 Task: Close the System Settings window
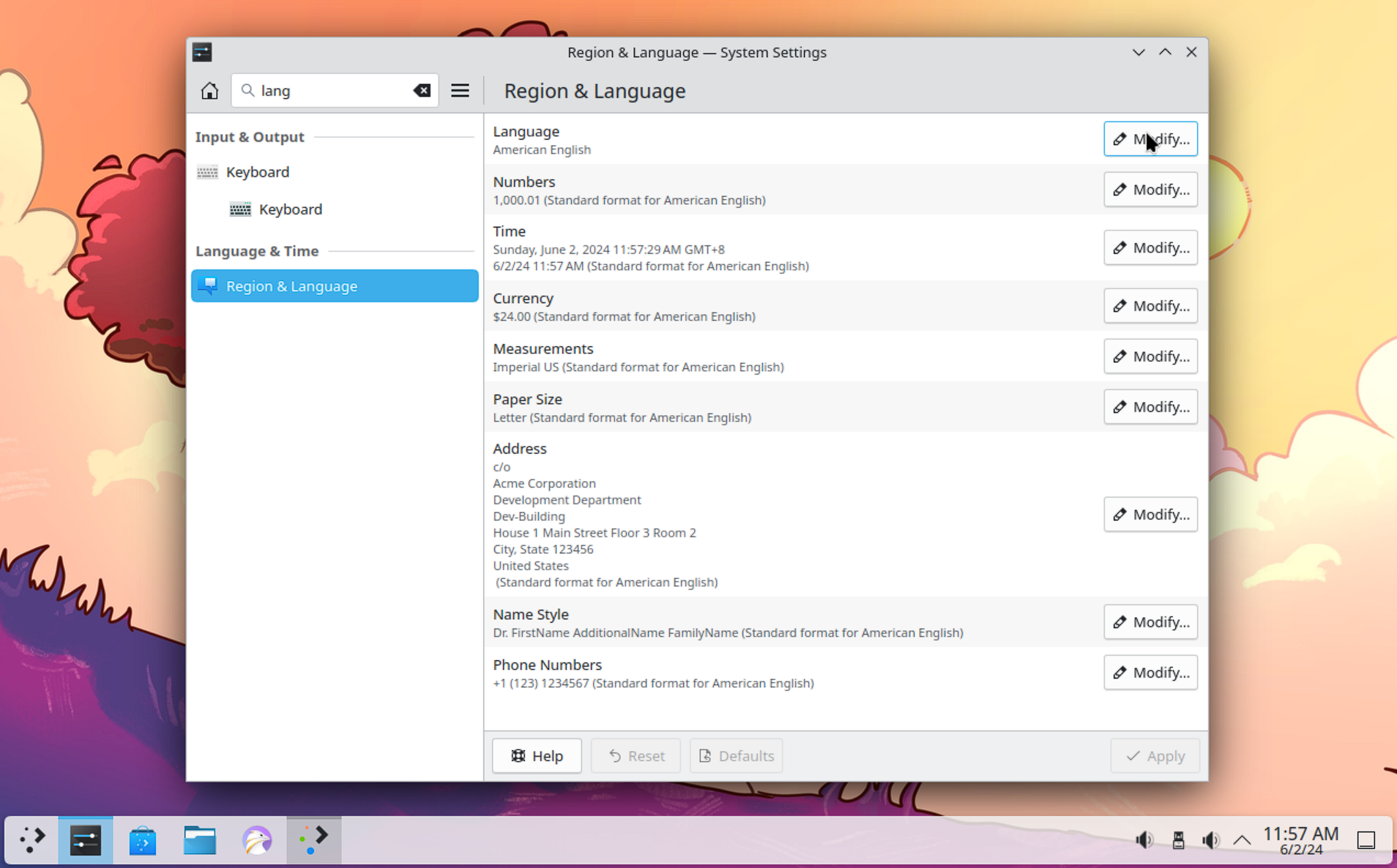tap(1191, 52)
